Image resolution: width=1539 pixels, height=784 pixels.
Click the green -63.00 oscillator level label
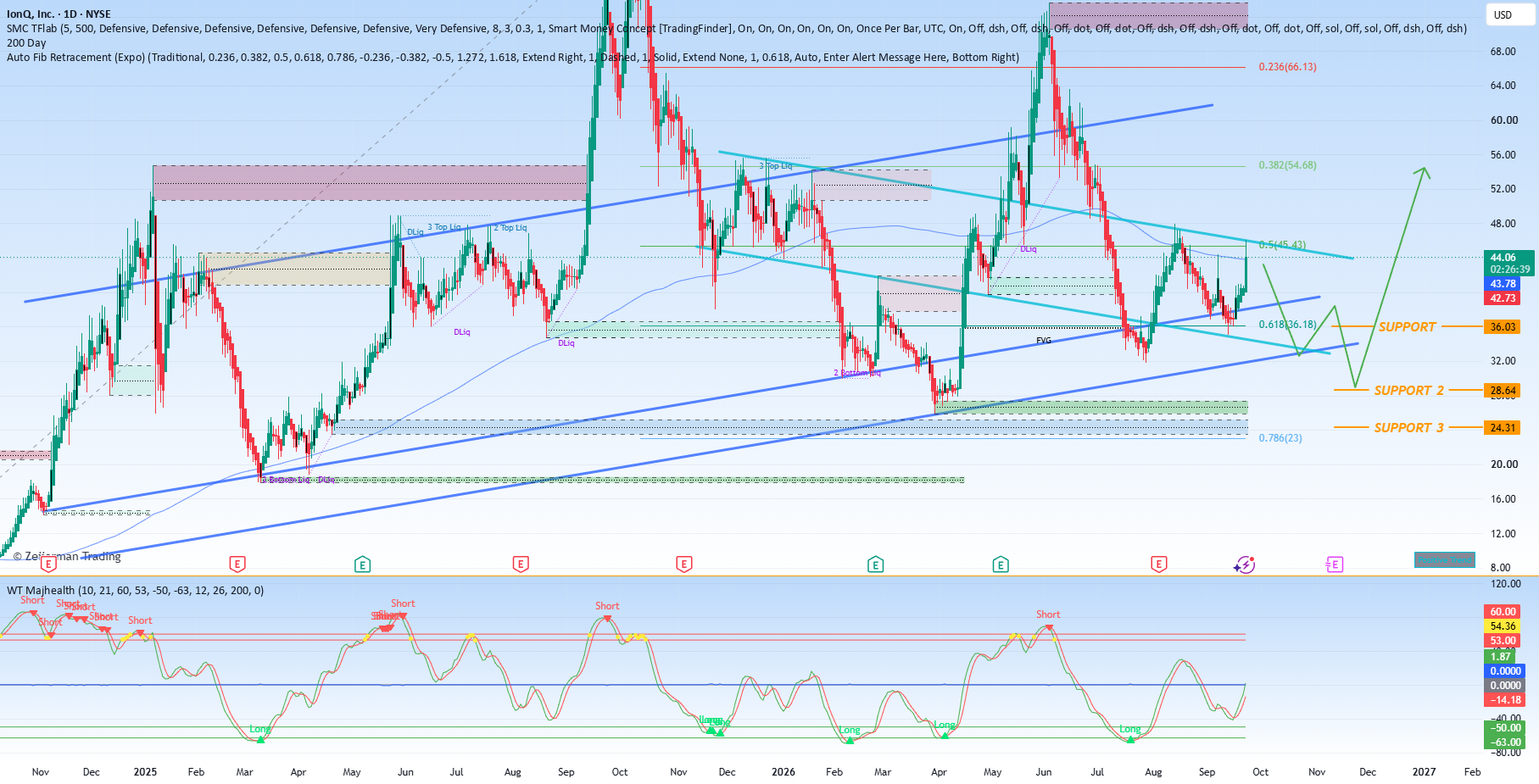tap(1505, 742)
